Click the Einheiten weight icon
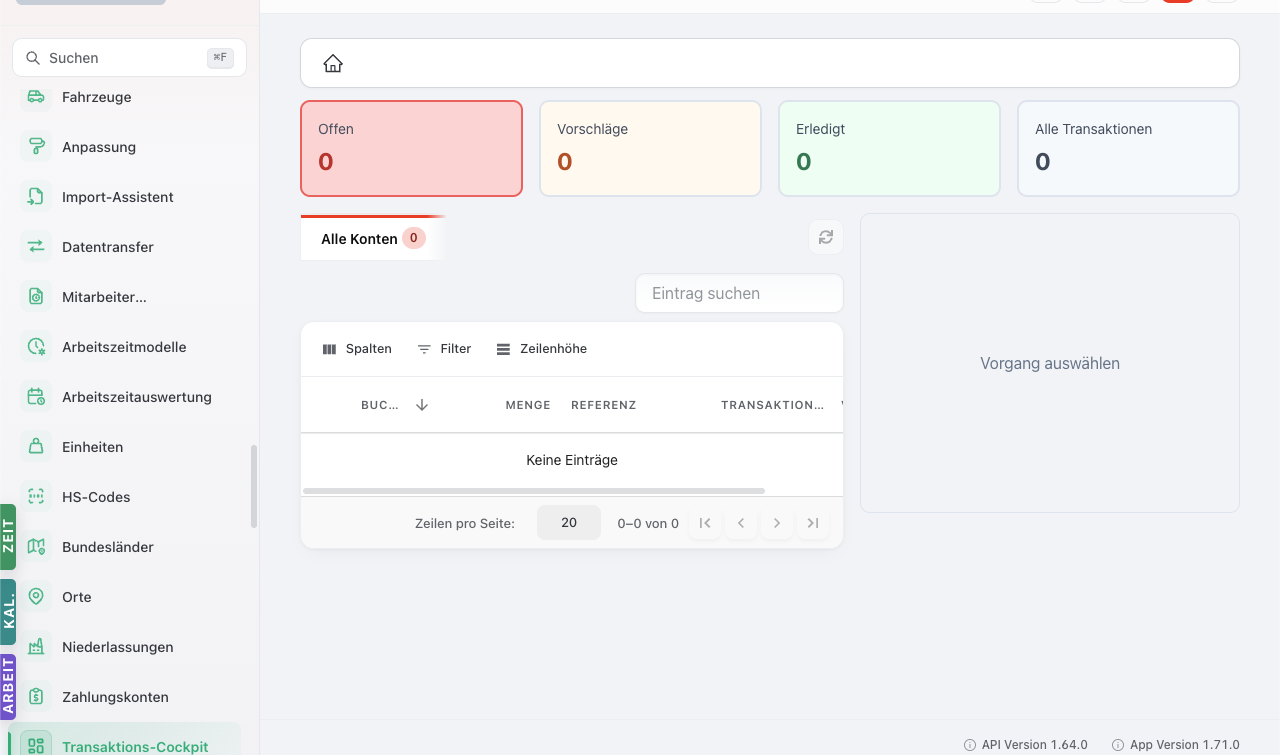 tap(36, 447)
